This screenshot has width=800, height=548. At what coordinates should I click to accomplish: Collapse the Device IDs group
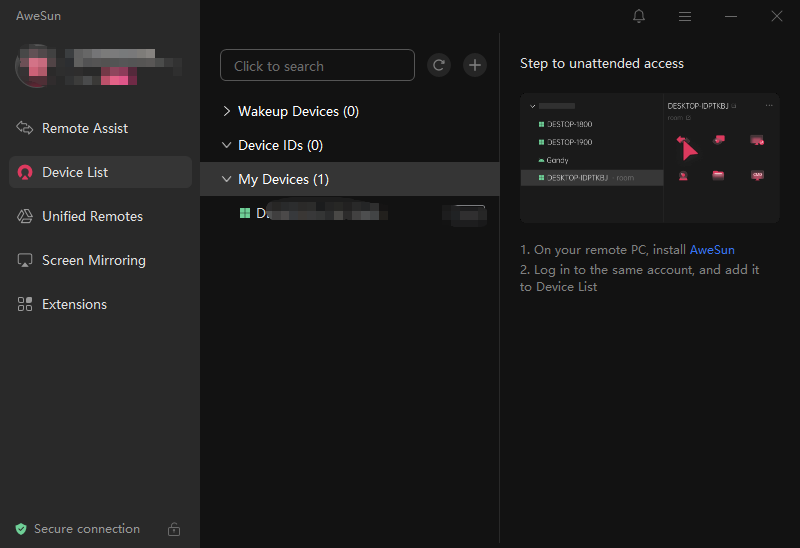tap(227, 145)
